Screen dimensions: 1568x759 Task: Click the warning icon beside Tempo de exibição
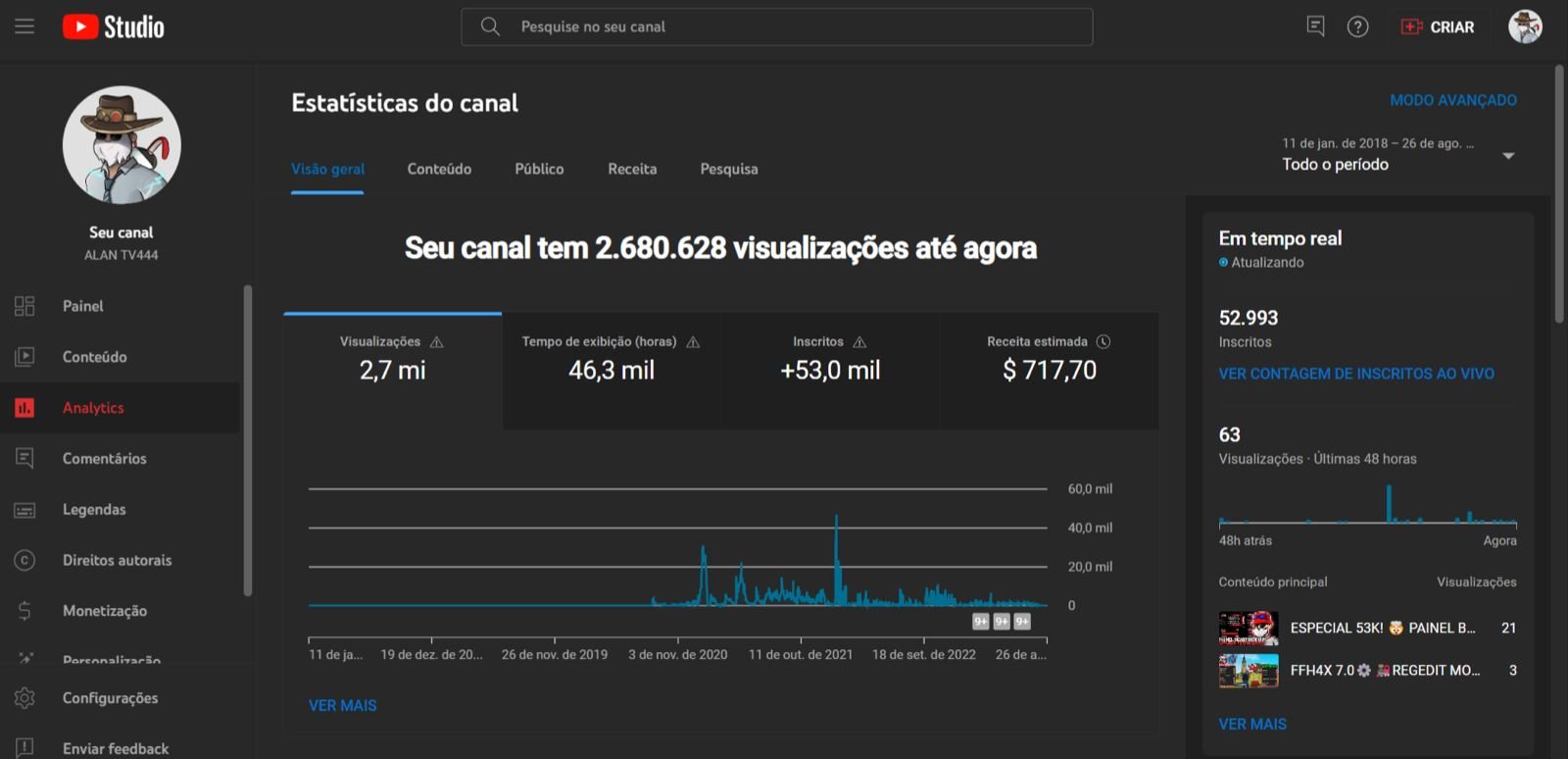coord(693,342)
